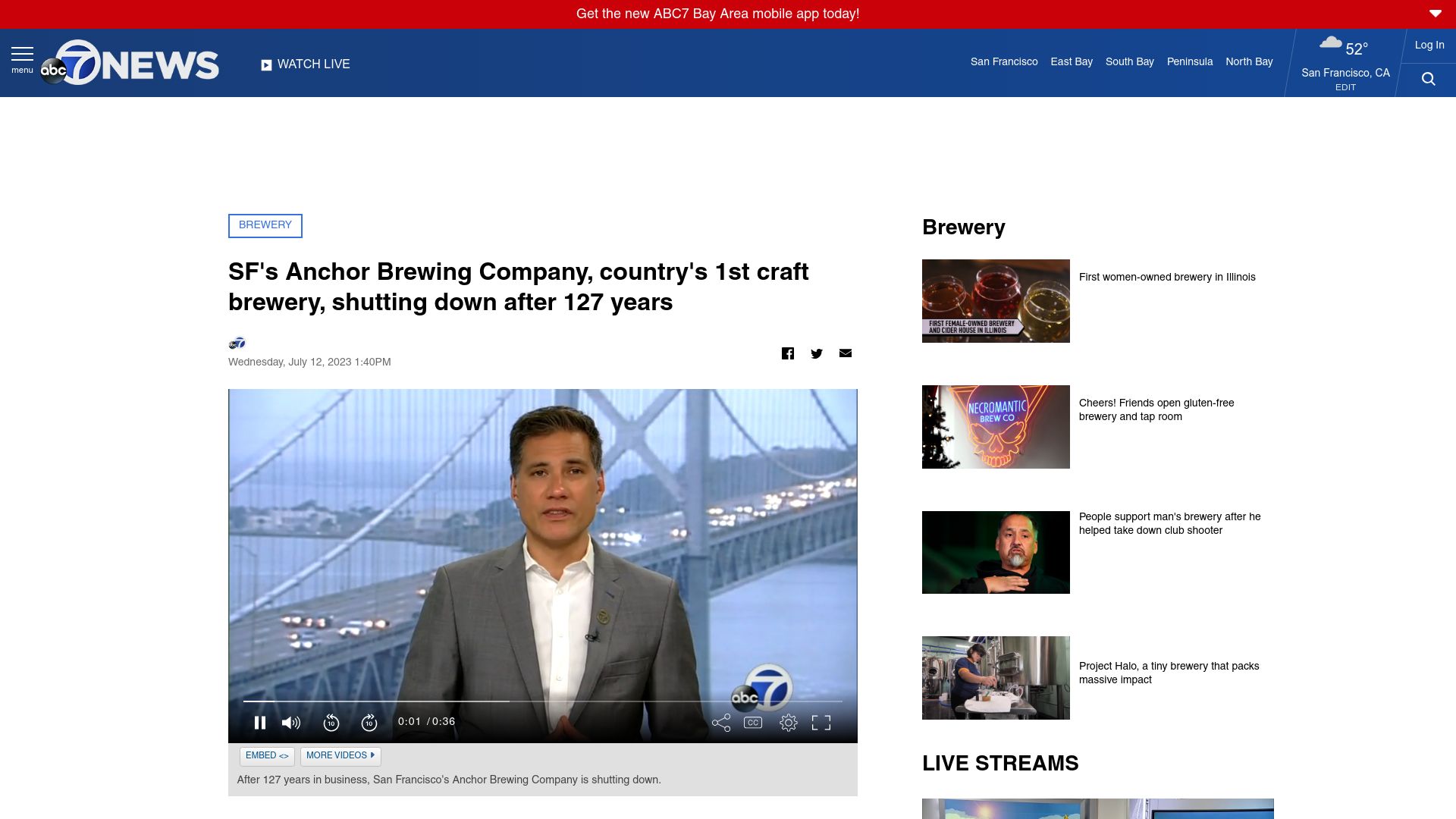1456x819 pixels.
Task: Pause the video playback
Action: click(x=260, y=723)
